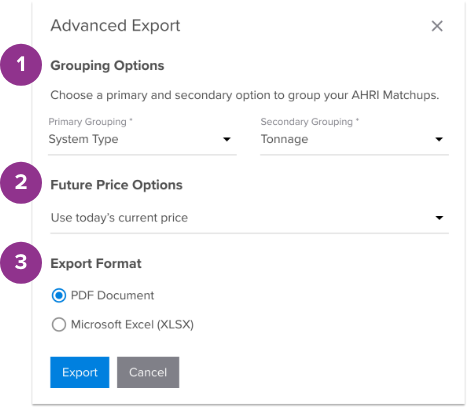This screenshot has height=408, width=467.
Task: Open the Secondary Grouping dropdown arrow
Action: tap(439, 139)
